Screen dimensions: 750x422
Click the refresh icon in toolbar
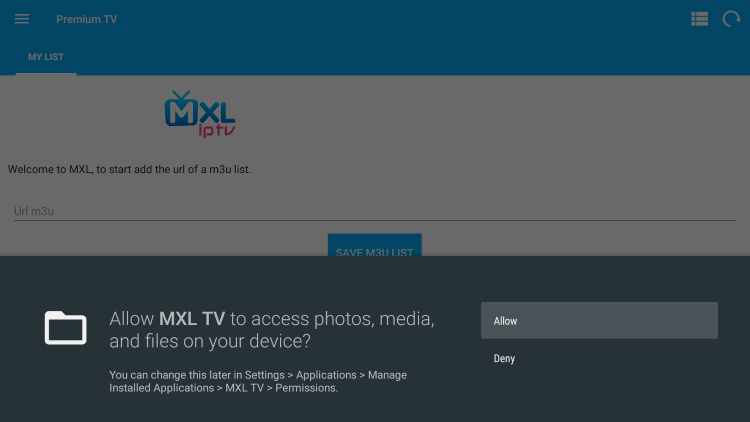tap(731, 19)
